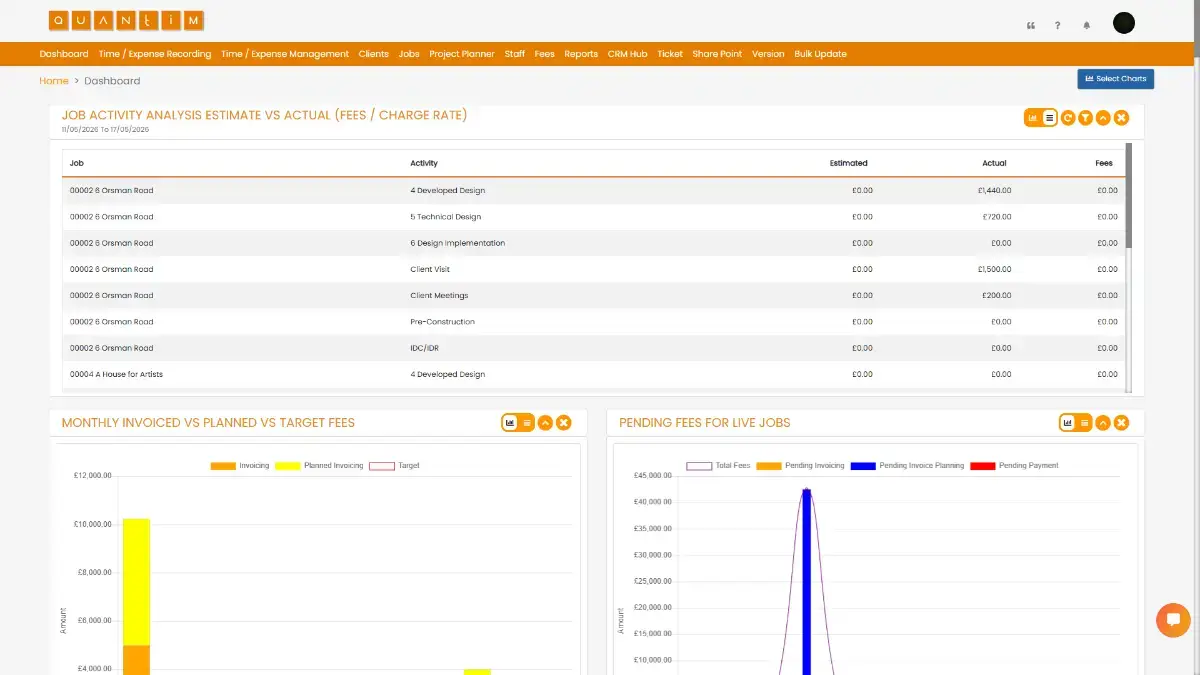Remove the Pending Fees for Live Jobs panel
Image resolution: width=1200 pixels, height=675 pixels.
[x=1121, y=423]
